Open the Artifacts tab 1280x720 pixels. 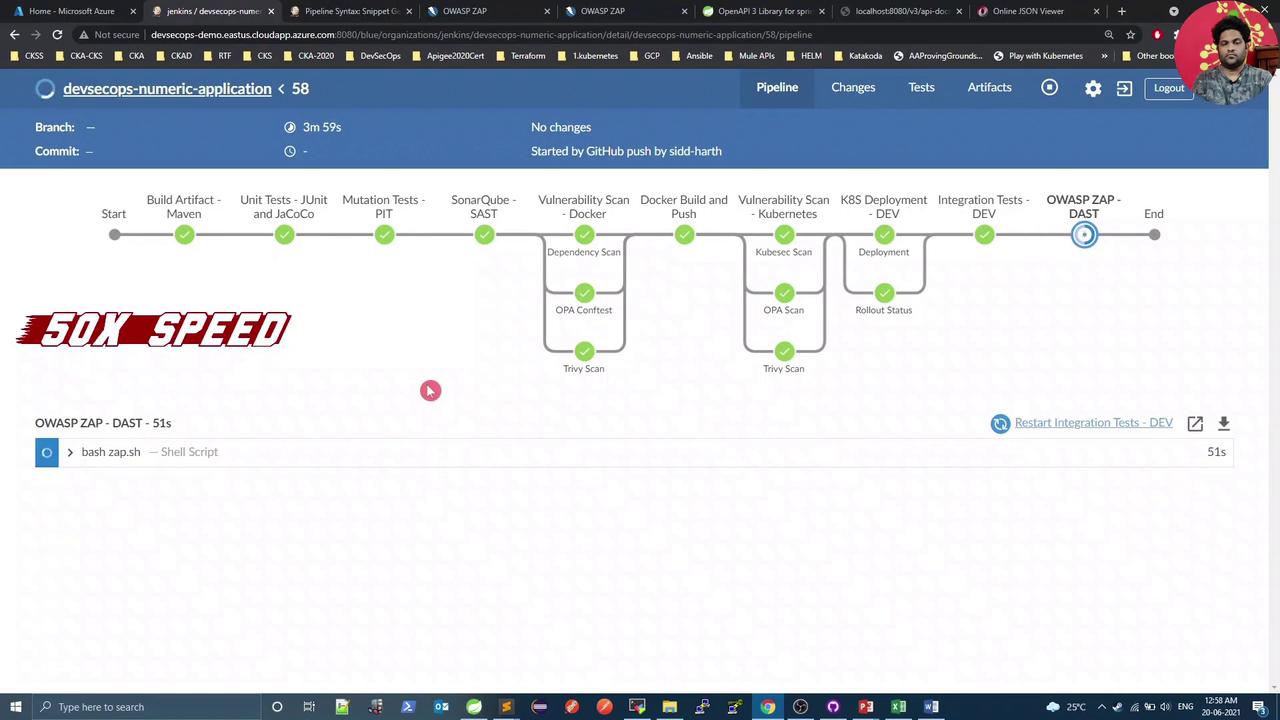coord(989,87)
